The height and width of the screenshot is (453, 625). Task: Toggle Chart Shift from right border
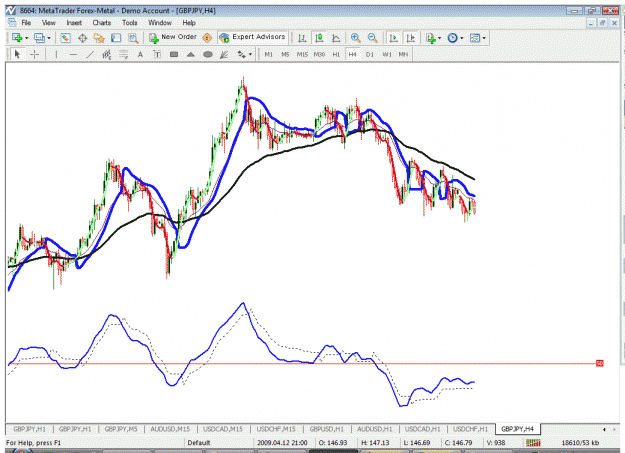point(411,38)
